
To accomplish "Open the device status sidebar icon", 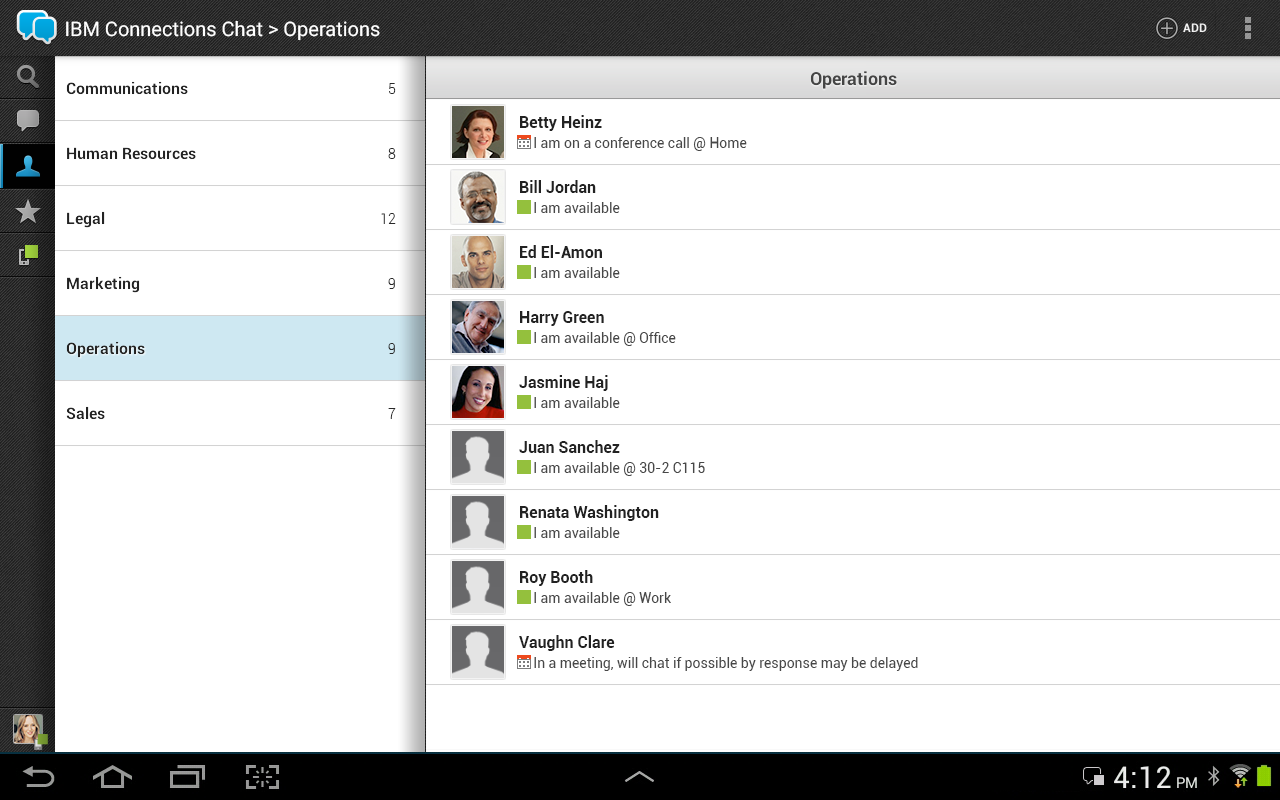I will (28, 255).
